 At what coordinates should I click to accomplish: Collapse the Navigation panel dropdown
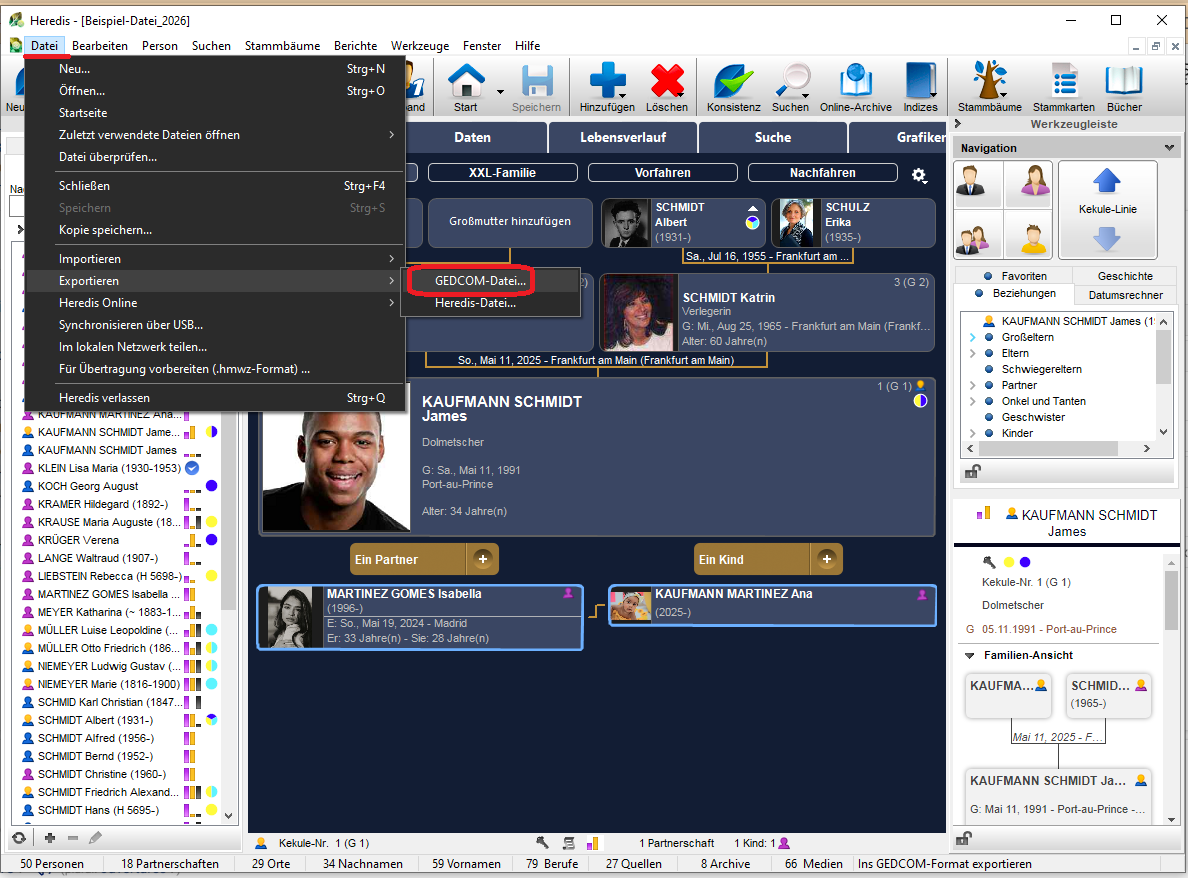coord(1170,148)
